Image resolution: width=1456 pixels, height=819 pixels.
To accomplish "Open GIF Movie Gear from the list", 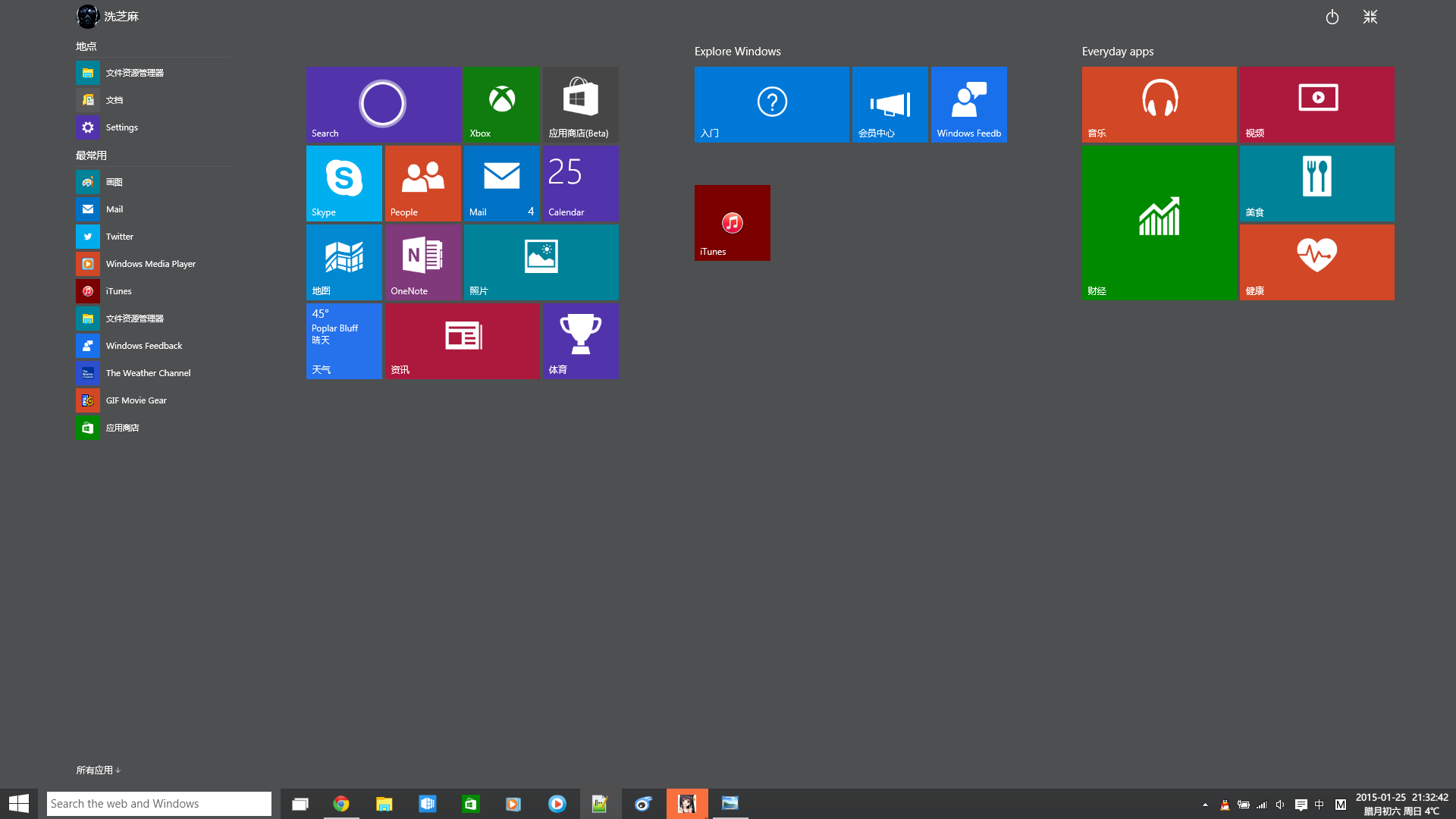I will pos(152,400).
